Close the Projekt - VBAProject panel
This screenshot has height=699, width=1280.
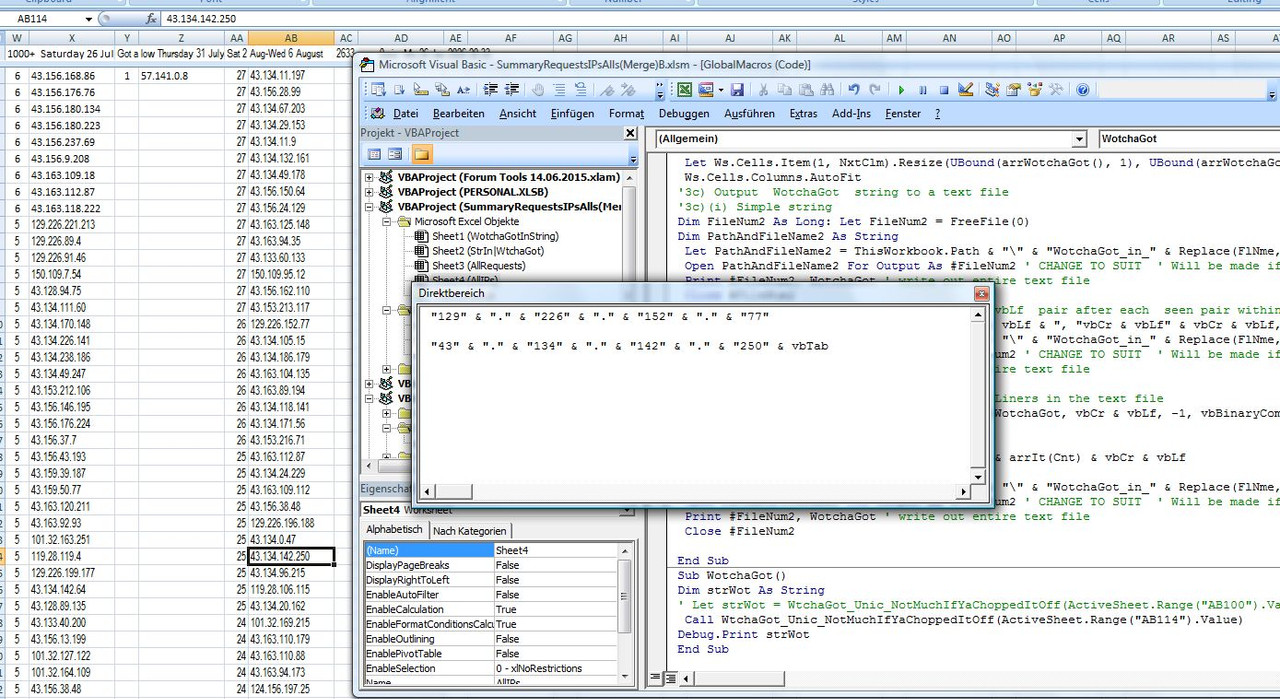631,133
